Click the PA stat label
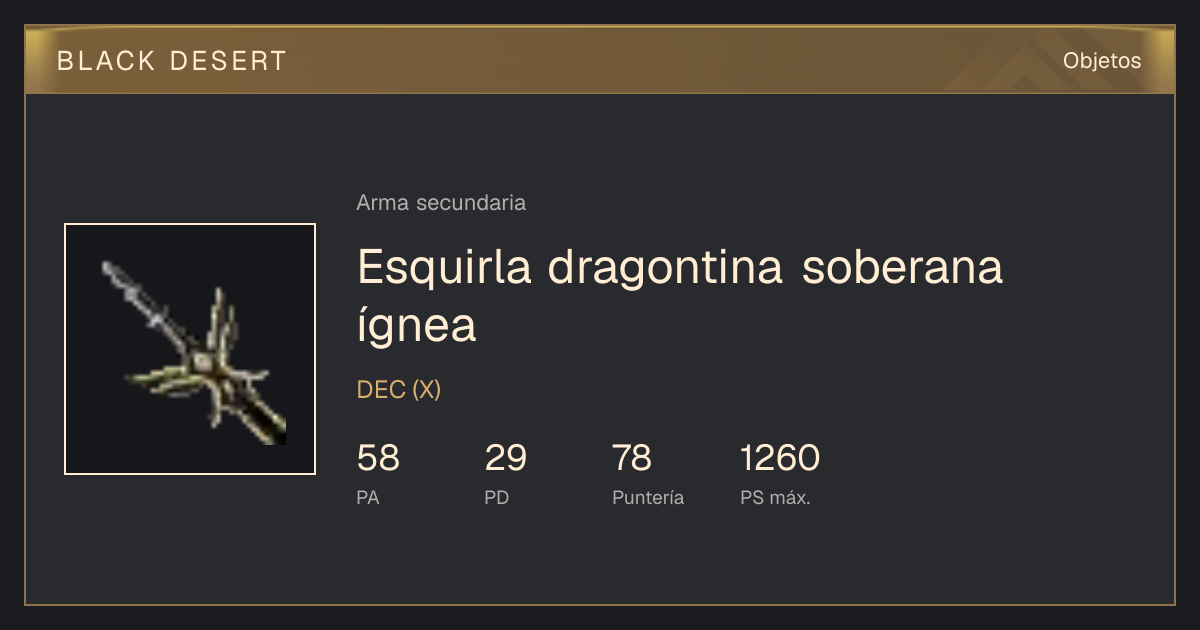 (x=368, y=498)
